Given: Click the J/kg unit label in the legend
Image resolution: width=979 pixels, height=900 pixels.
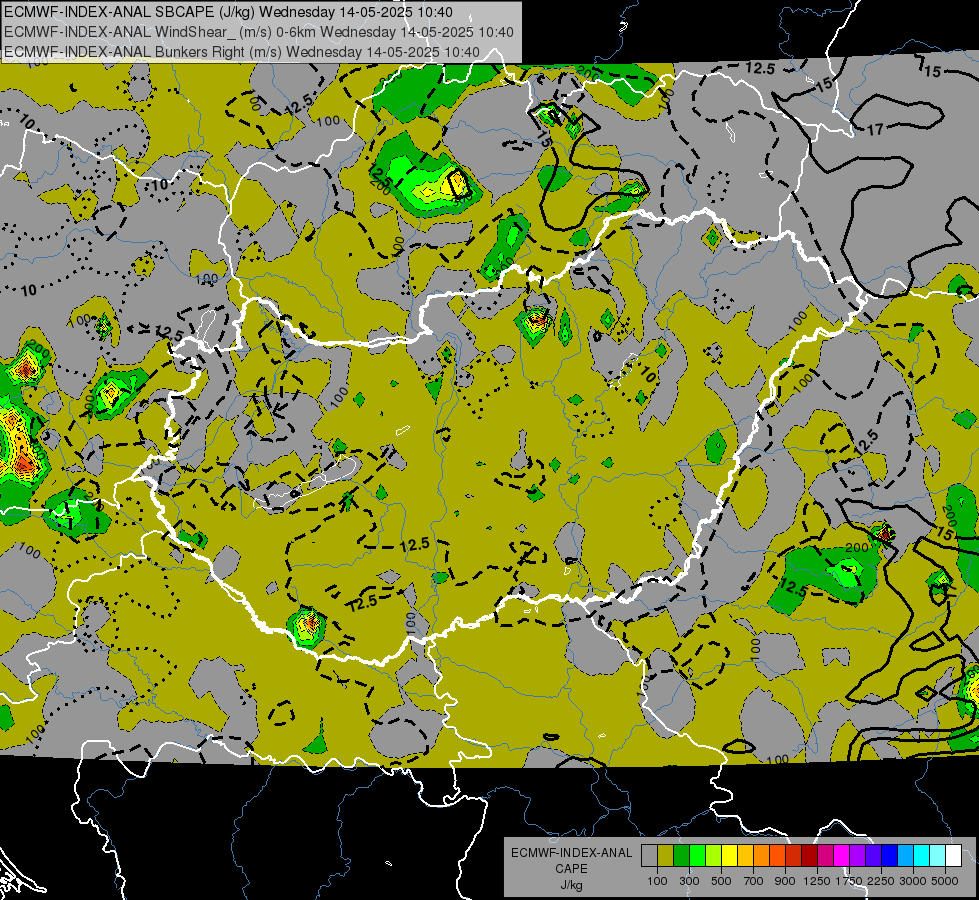Looking at the screenshot, I should [571, 885].
